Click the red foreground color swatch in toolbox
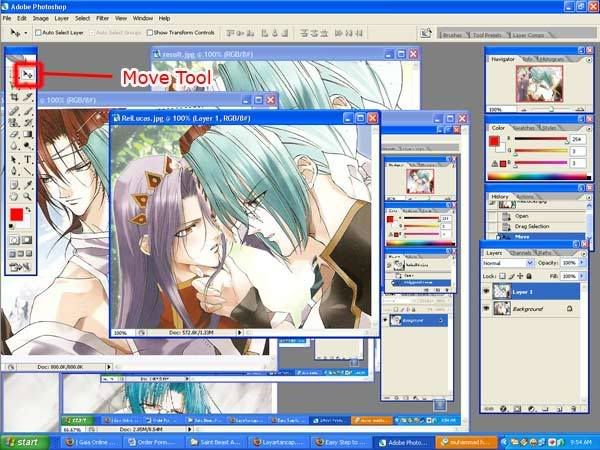The image size is (600, 450). pos(16,215)
